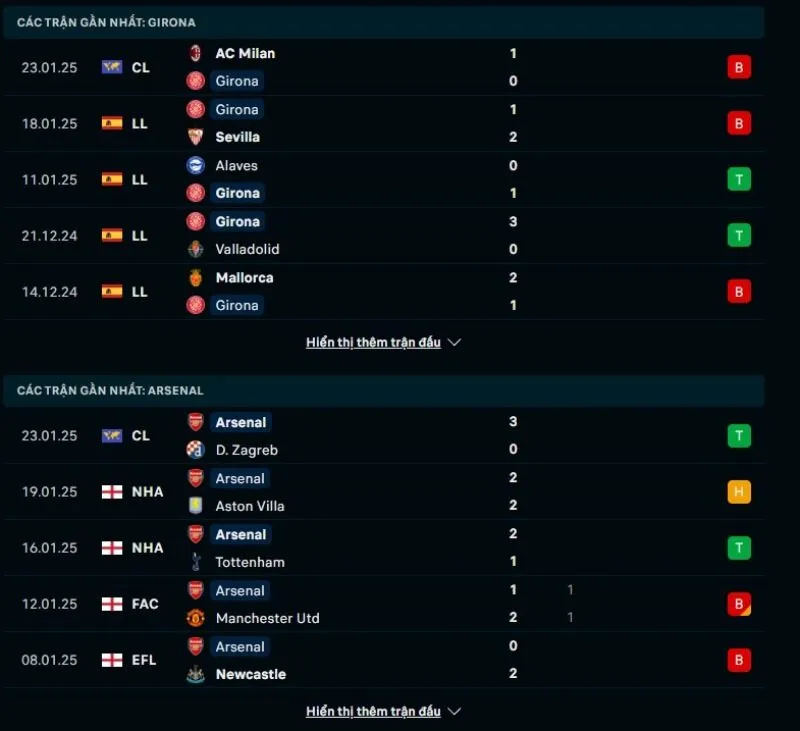Expand more Girona matches with the chevron arrow

click(455, 342)
